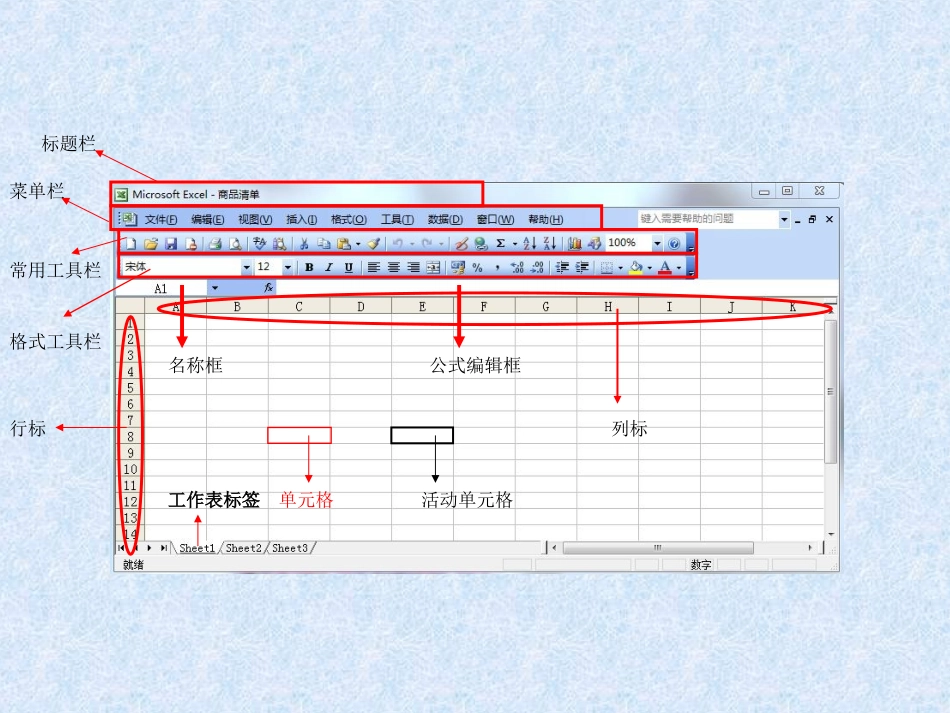Screen dimensions: 950x713
Task: Open the Chart Wizard icon
Action: pos(574,244)
